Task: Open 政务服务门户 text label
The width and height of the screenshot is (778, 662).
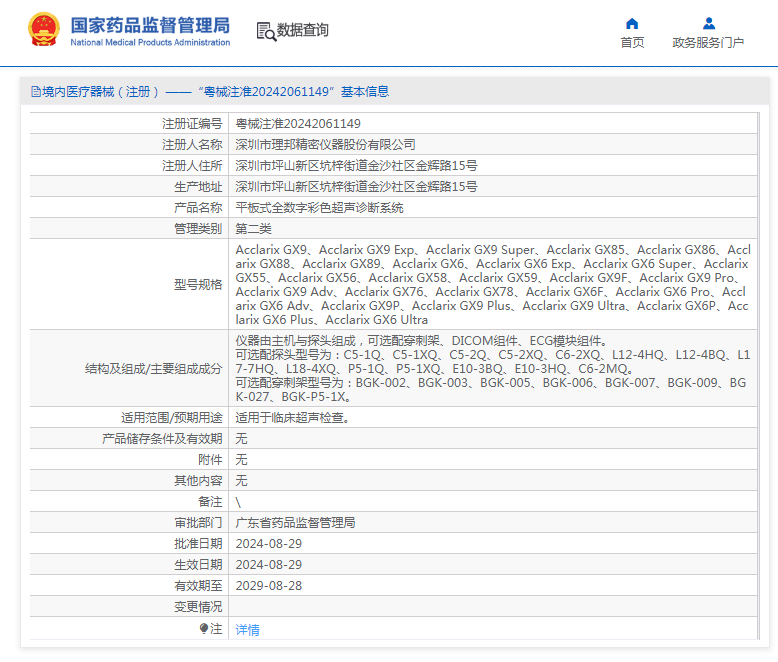Action: coord(708,42)
